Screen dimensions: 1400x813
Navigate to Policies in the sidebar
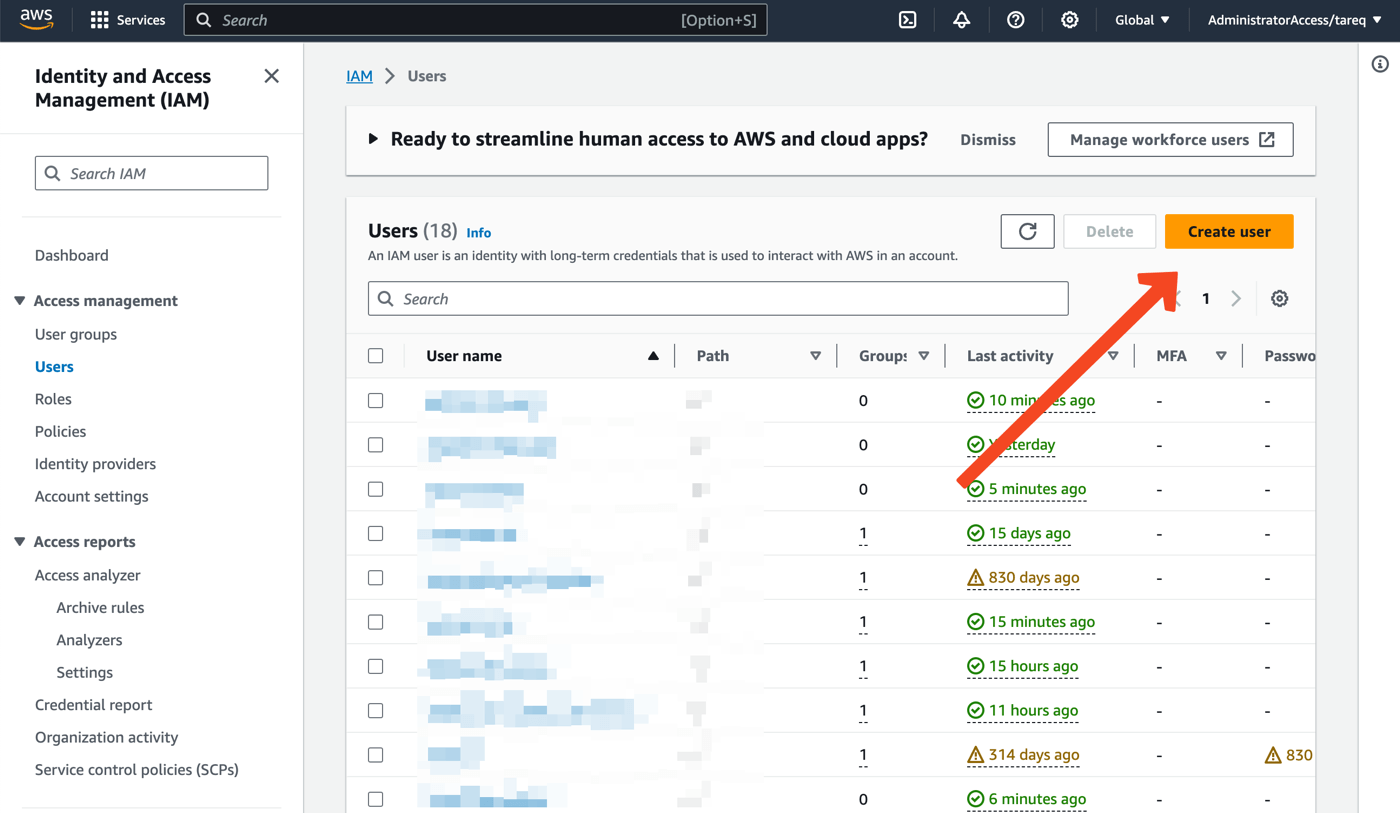point(60,432)
